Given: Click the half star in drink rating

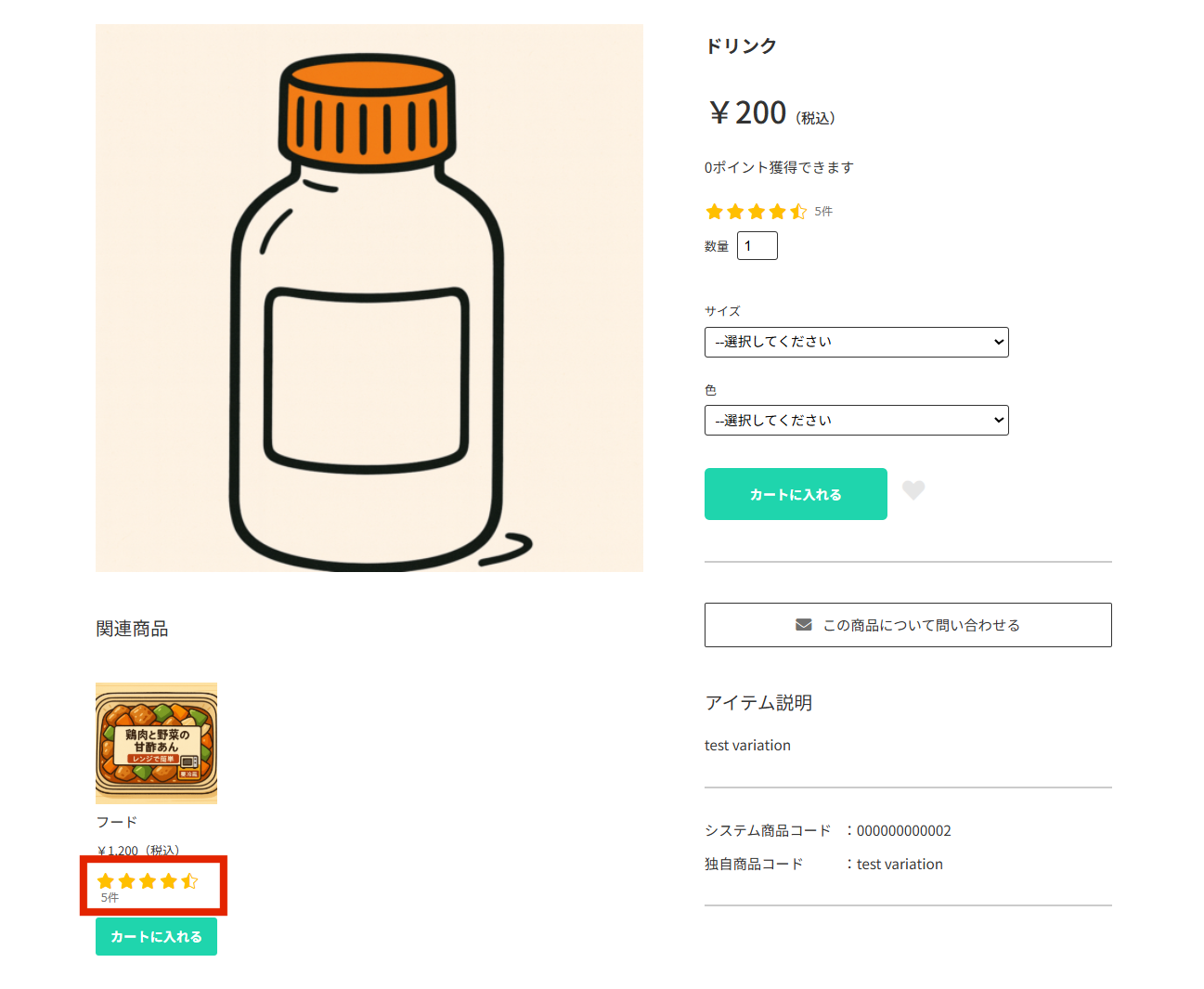Looking at the screenshot, I should [798, 212].
